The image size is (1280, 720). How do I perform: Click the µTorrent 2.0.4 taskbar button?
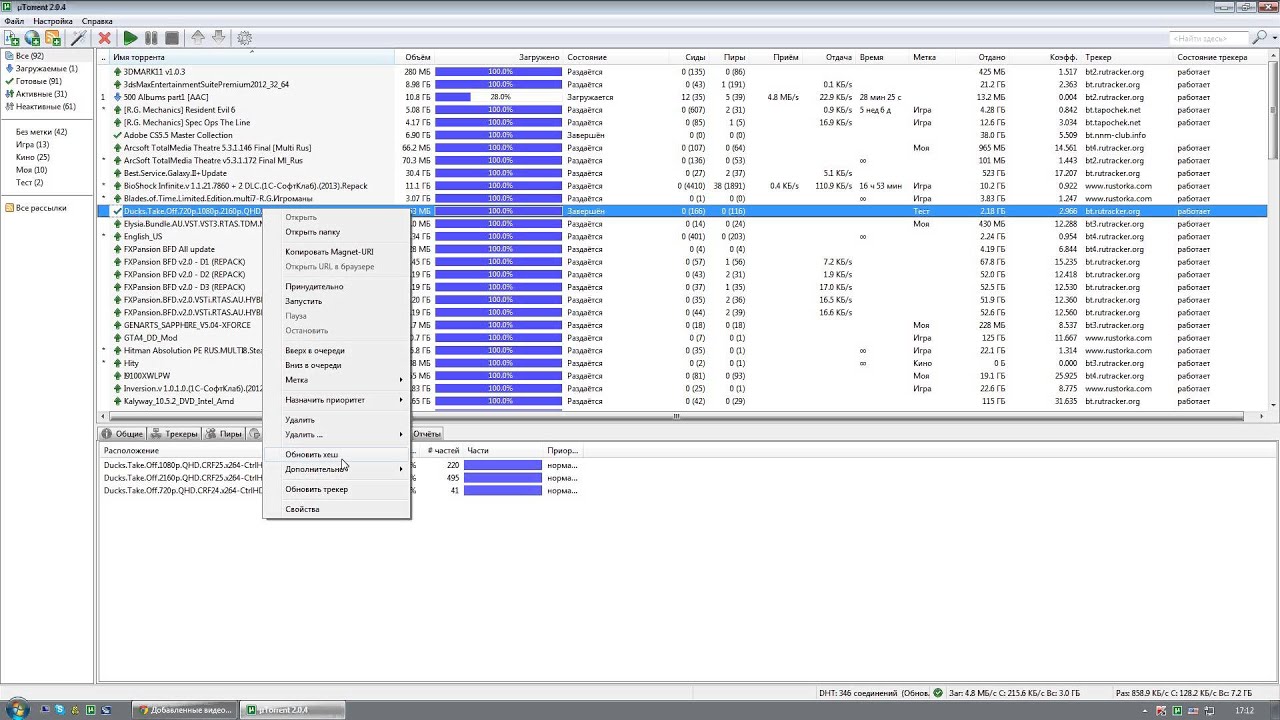pyautogui.click(x=292, y=710)
